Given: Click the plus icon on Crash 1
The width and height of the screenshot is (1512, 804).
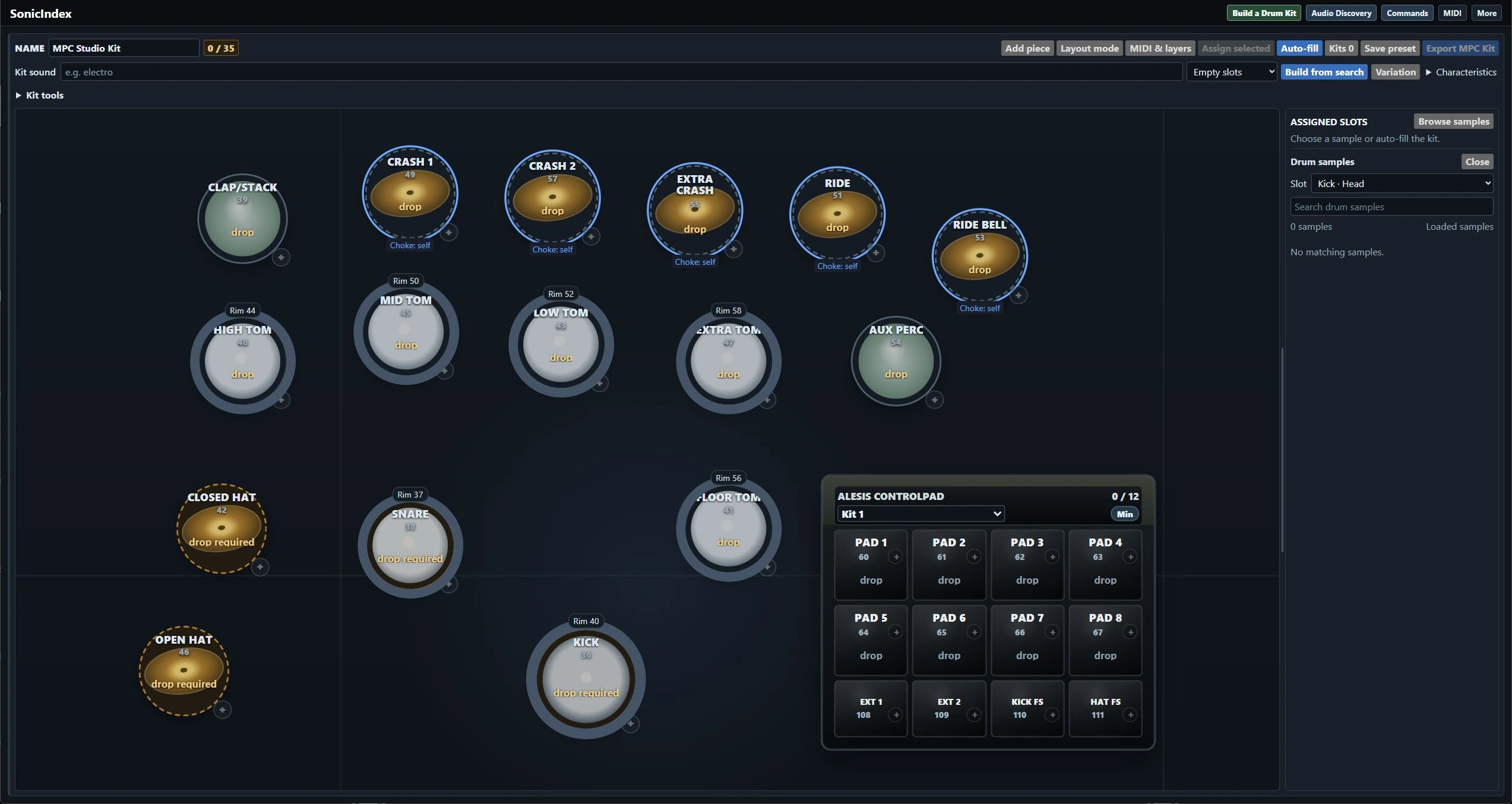Looking at the screenshot, I should pos(449,233).
